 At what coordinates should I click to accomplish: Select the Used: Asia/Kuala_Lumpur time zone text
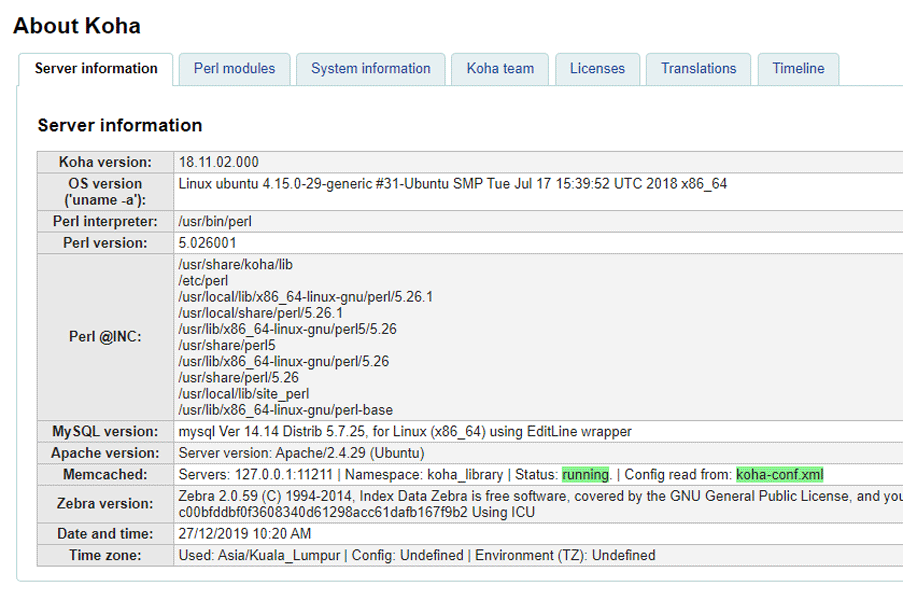(259, 555)
